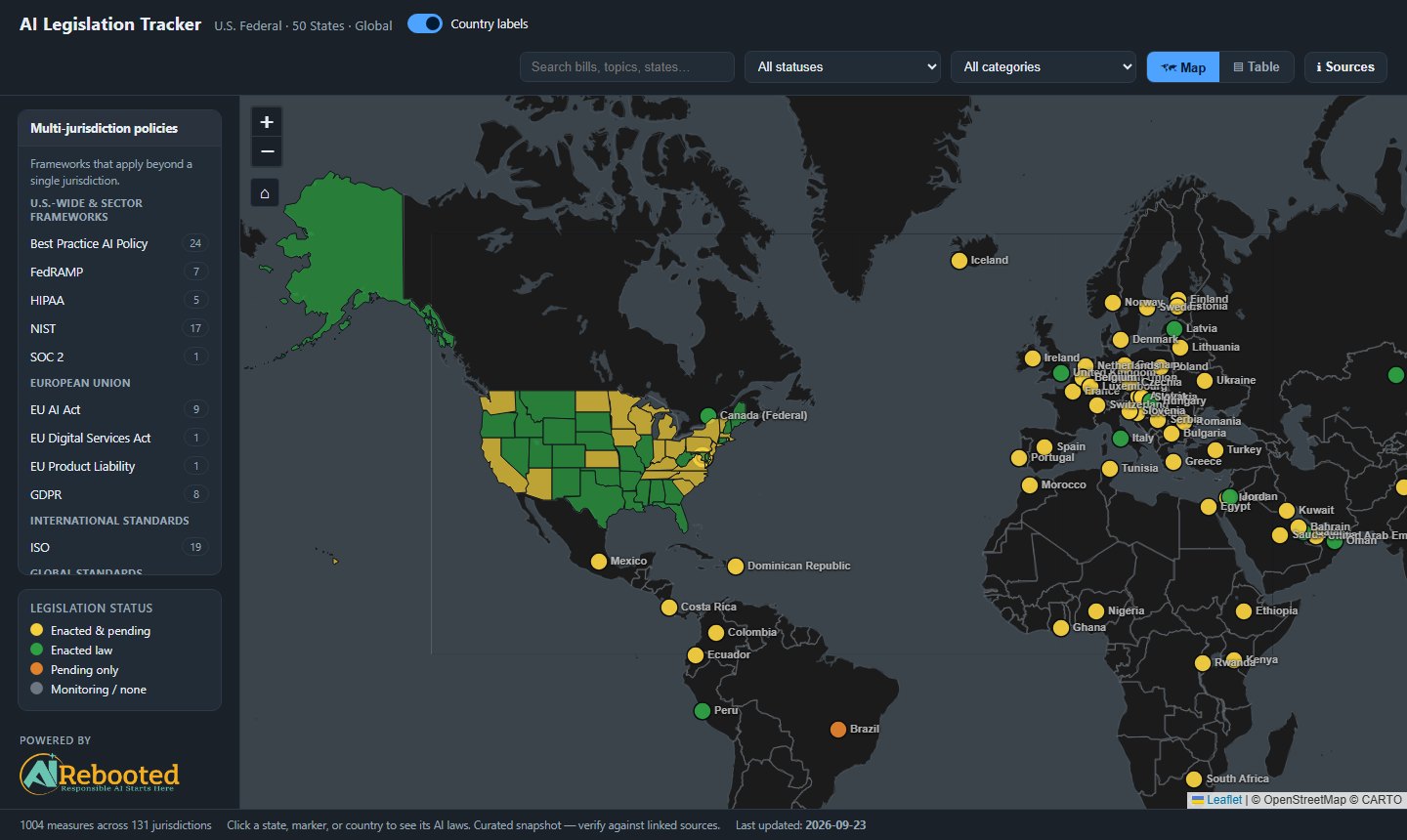Viewport: 1407px width, 840px height.
Task: Select the EU Product Liability row
Action: [119, 467]
